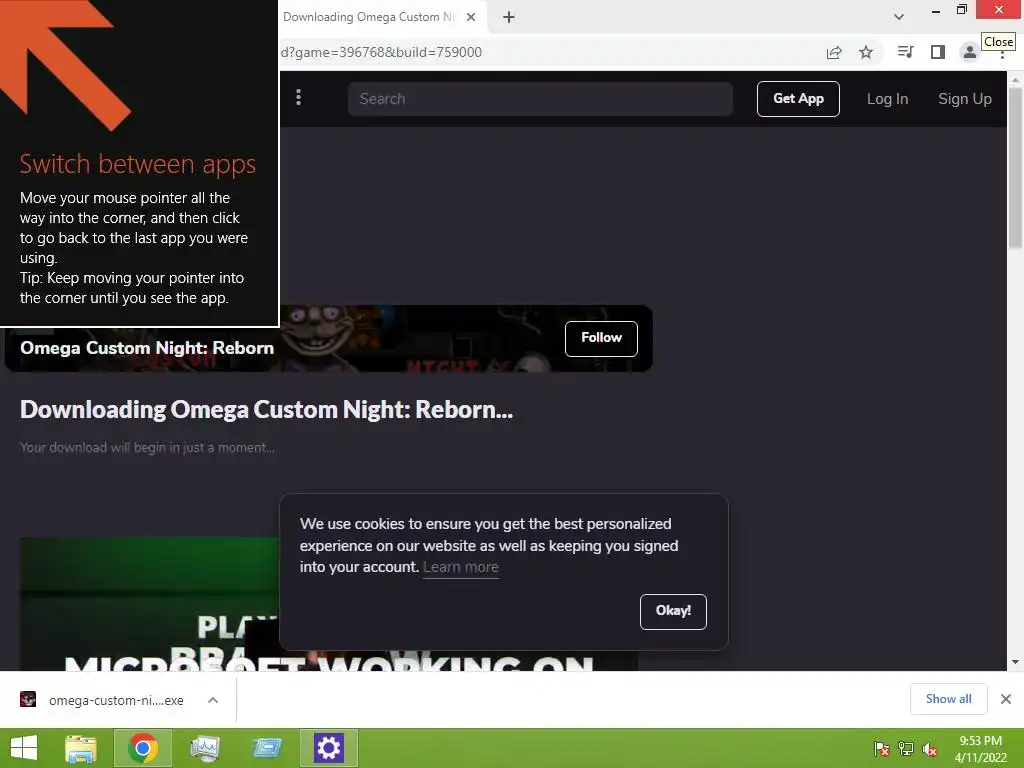The height and width of the screenshot is (768, 1024).
Task: Open the blue window app on taskbar
Action: coord(267,748)
